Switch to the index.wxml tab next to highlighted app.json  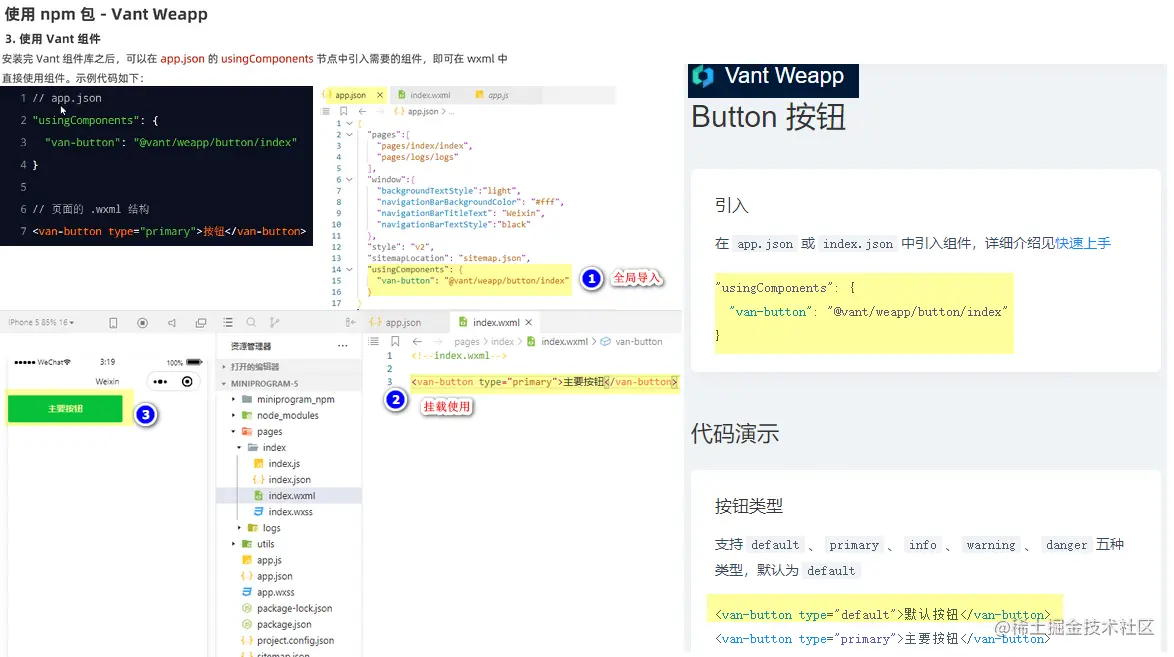[424, 95]
